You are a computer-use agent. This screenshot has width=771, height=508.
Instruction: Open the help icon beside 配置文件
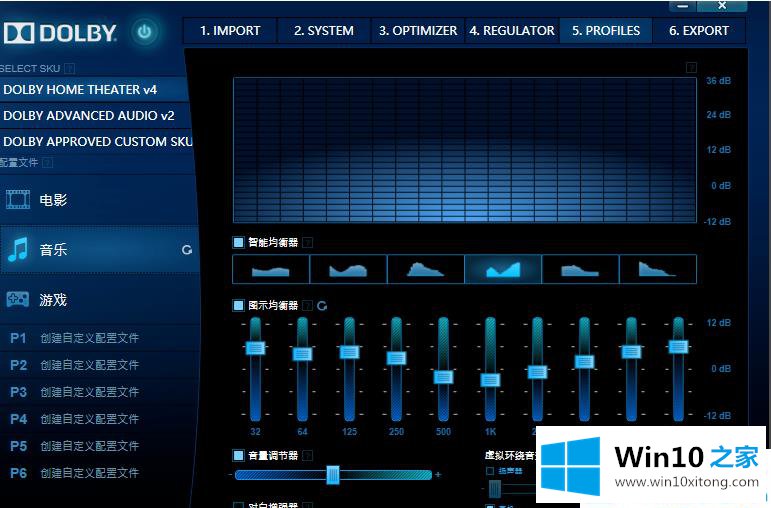[x=48, y=162]
